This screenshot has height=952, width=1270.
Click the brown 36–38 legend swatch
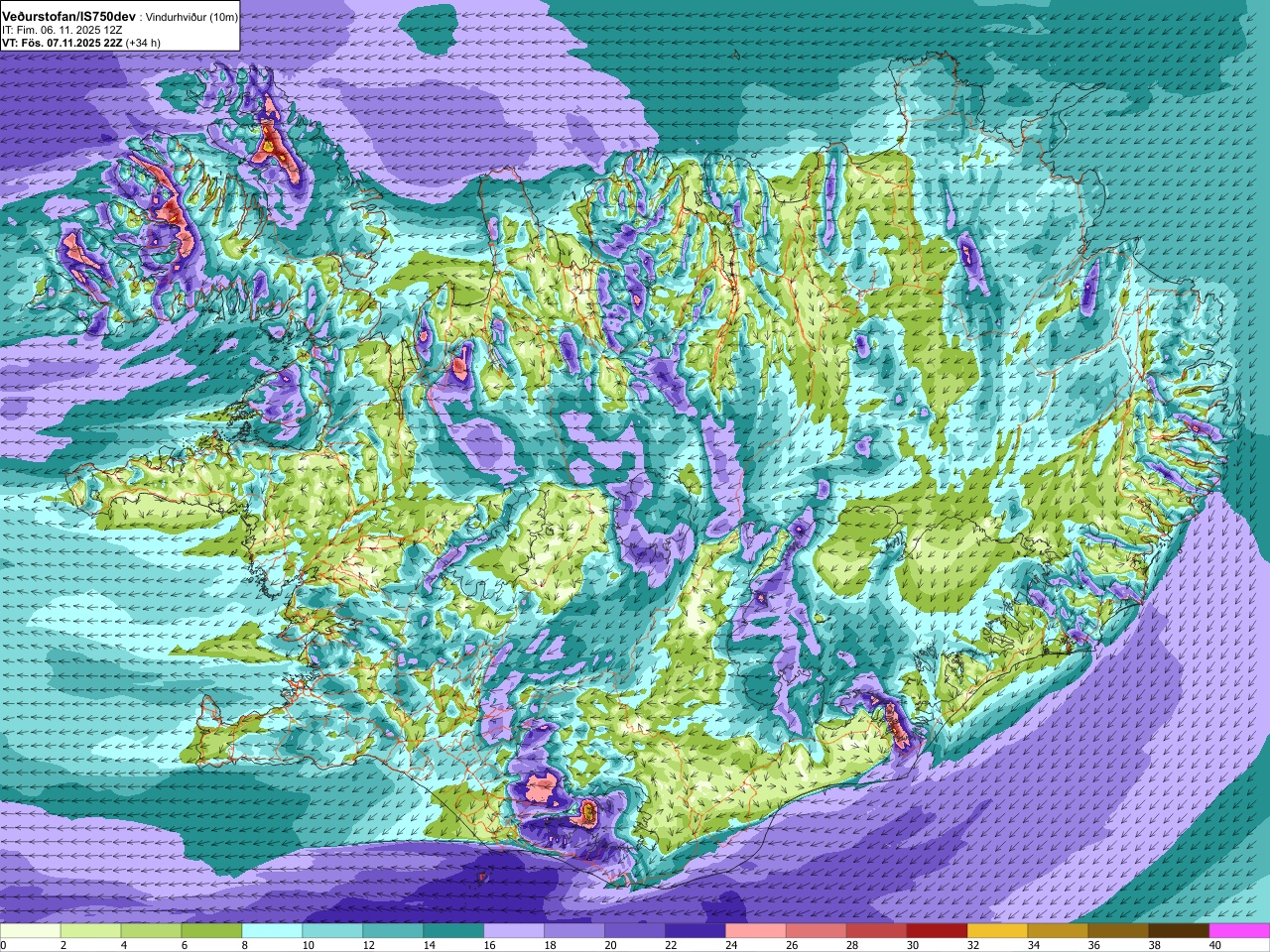point(1120,932)
